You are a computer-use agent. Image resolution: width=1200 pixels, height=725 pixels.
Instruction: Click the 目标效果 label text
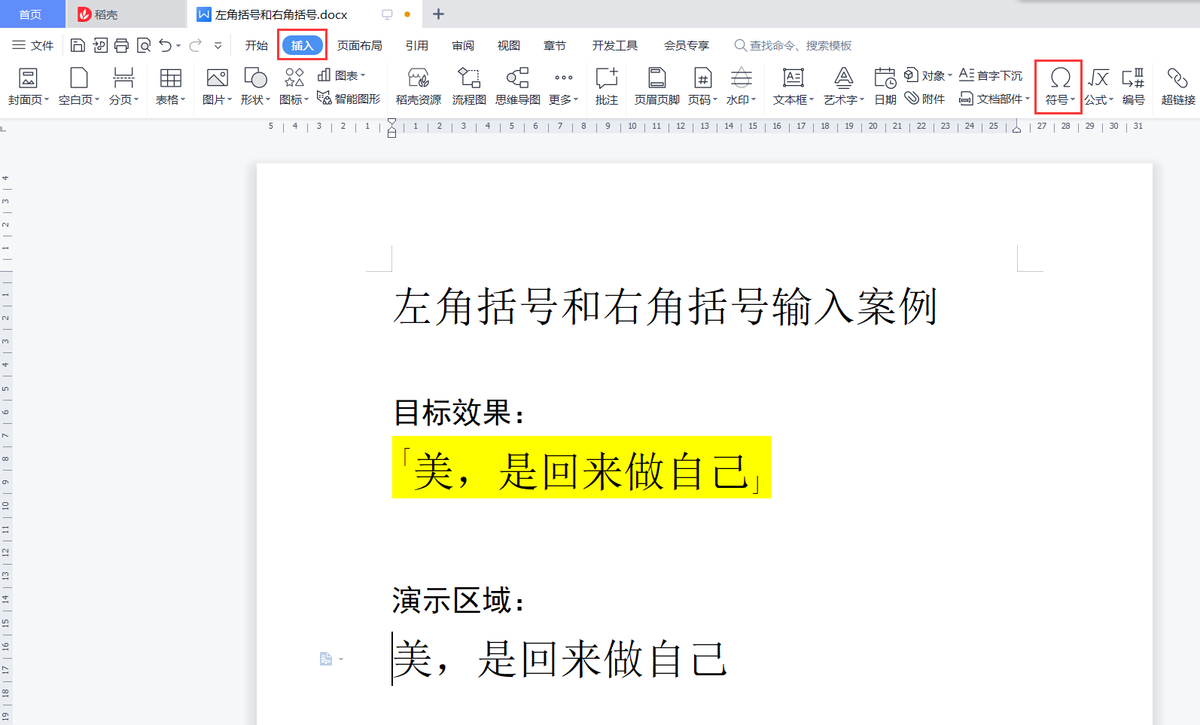[x=459, y=412]
